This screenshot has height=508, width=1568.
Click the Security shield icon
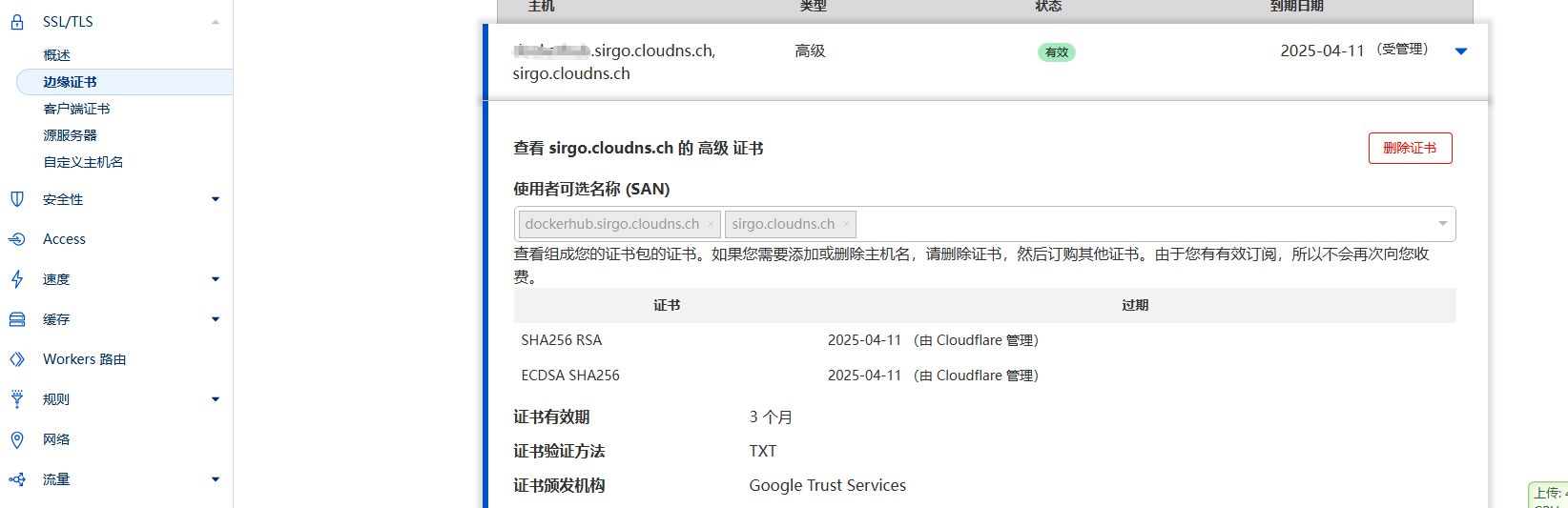pyautogui.click(x=17, y=199)
